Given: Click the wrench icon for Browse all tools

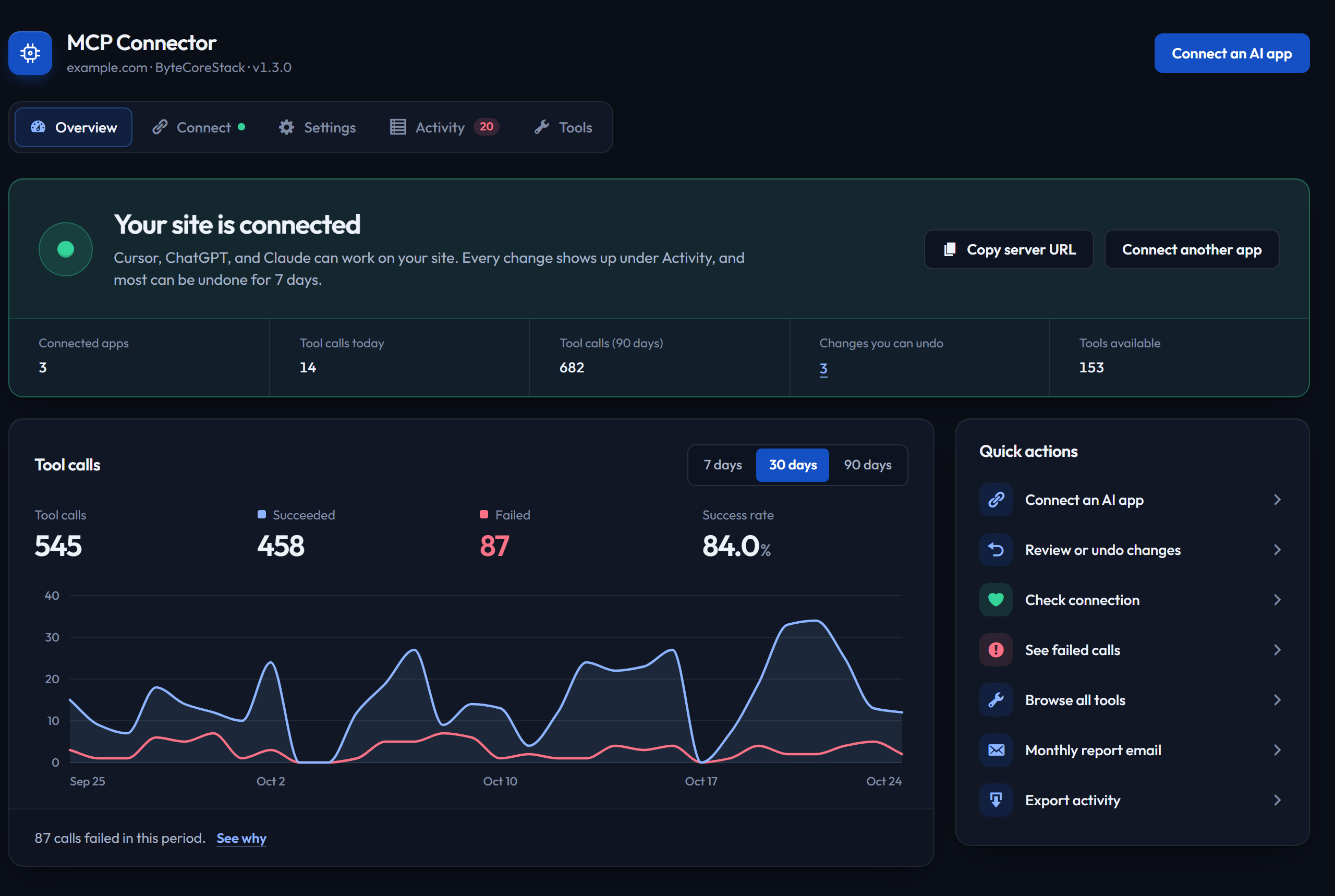Looking at the screenshot, I should point(996,700).
